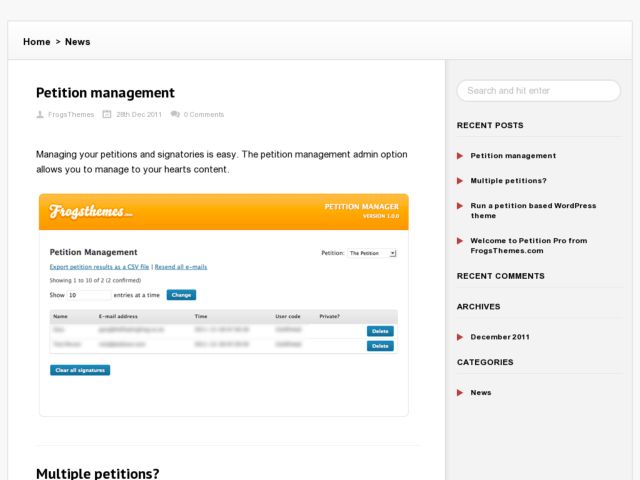This screenshot has height=480, width=640.
Task: Open the Multiple petitions? post heading
Action: click(98, 473)
